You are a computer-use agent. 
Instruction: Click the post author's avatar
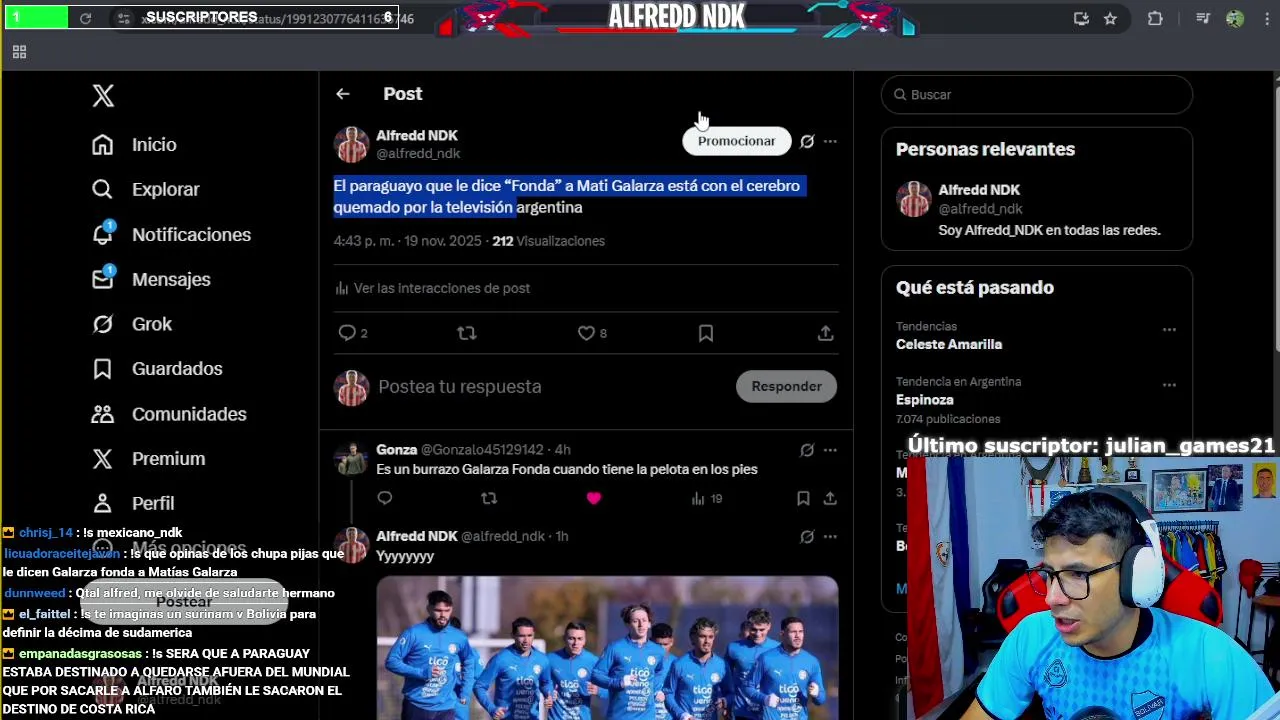pyautogui.click(x=351, y=145)
